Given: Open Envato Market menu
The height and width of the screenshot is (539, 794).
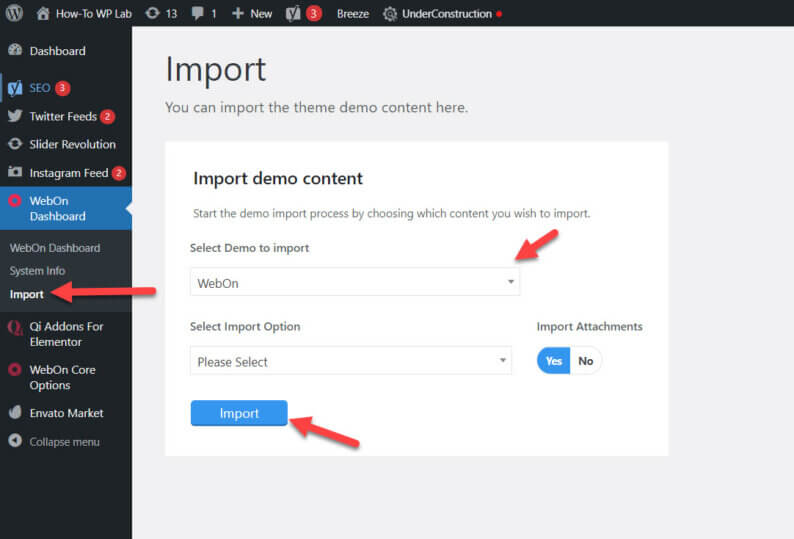Looking at the screenshot, I should tap(66, 413).
